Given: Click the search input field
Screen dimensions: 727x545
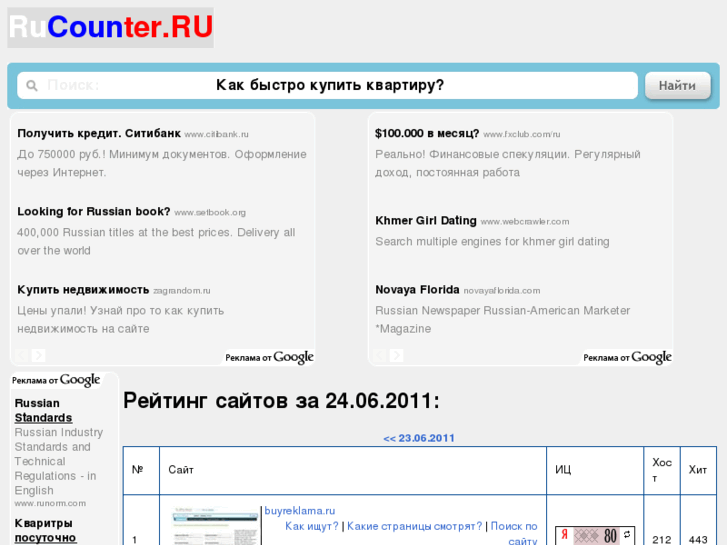Looking at the screenshot, I should [327, 85].
